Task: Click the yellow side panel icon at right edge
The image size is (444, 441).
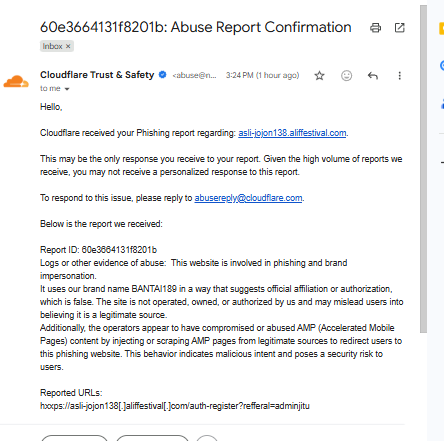Action: (x=441, y=29)
